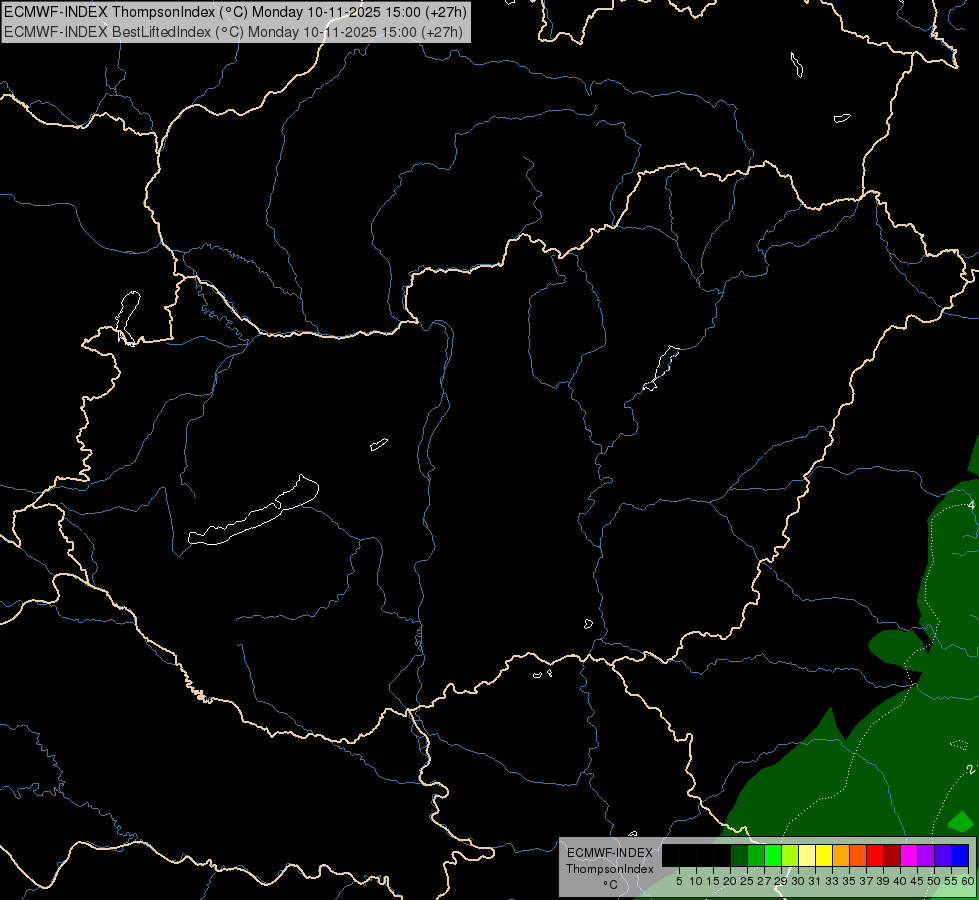This screenshot has width=979, height=900.
Task: Select the orange 33–35 legend swatch
Action: click(841, 855)
